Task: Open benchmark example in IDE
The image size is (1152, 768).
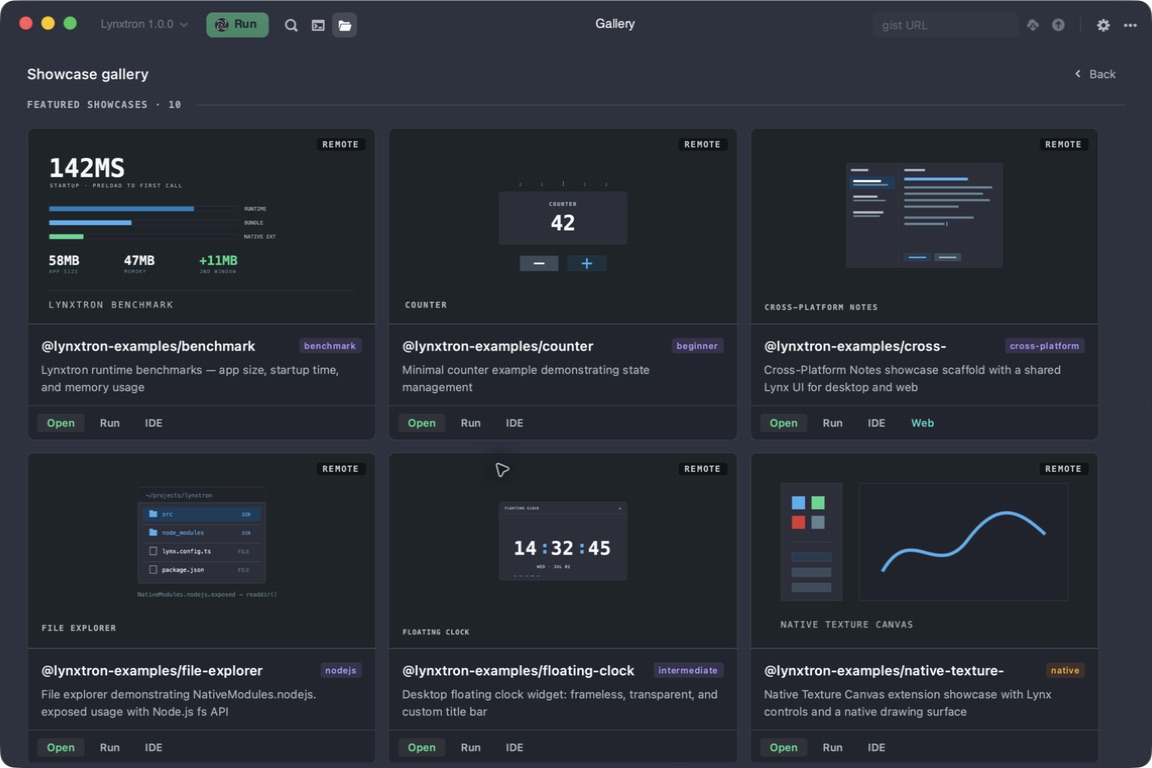Action: click(x=154, y=423)
